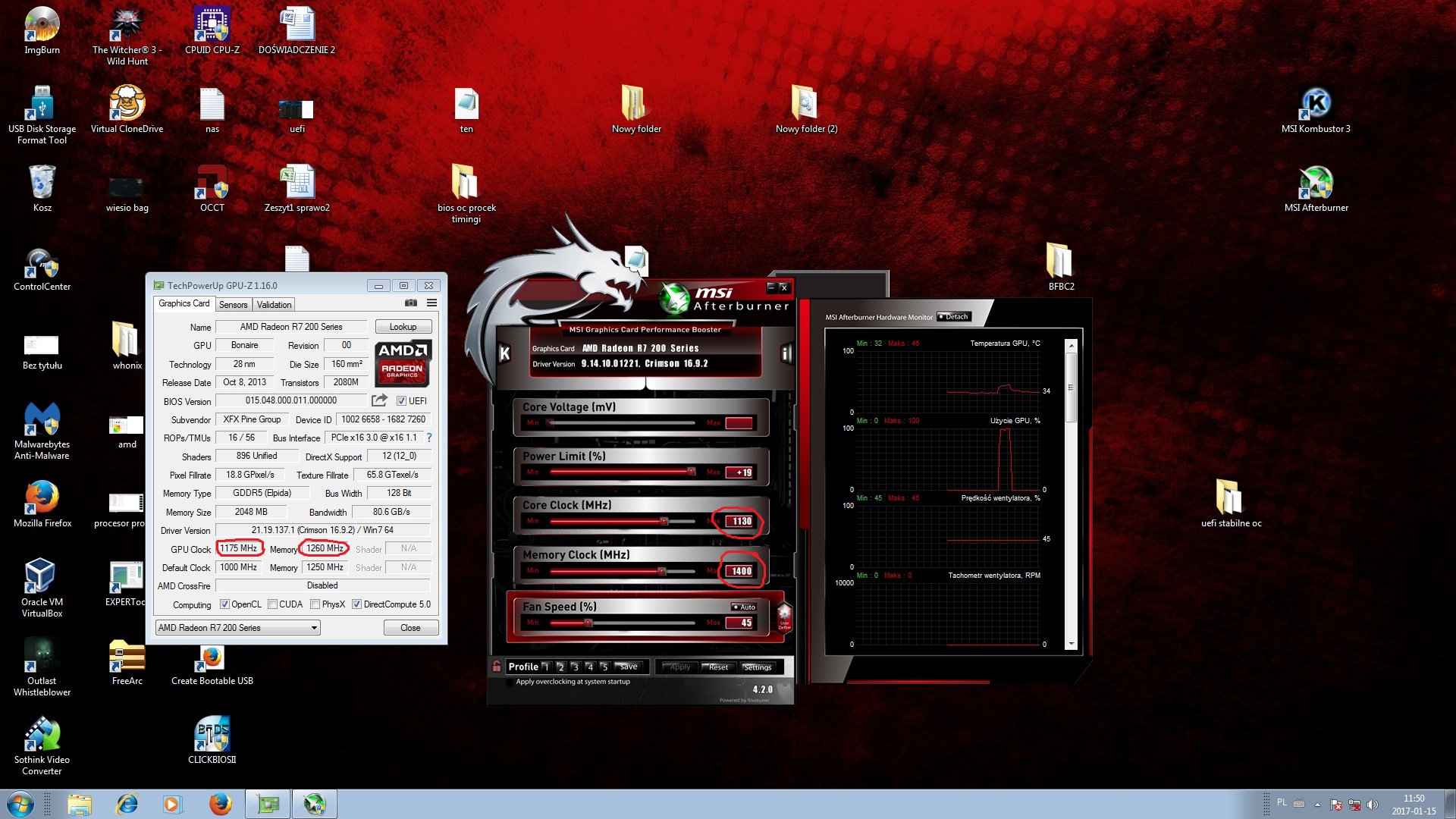Click the Afterburner info i icon
Screen dimensions: 1456x819
pos(786,353)
